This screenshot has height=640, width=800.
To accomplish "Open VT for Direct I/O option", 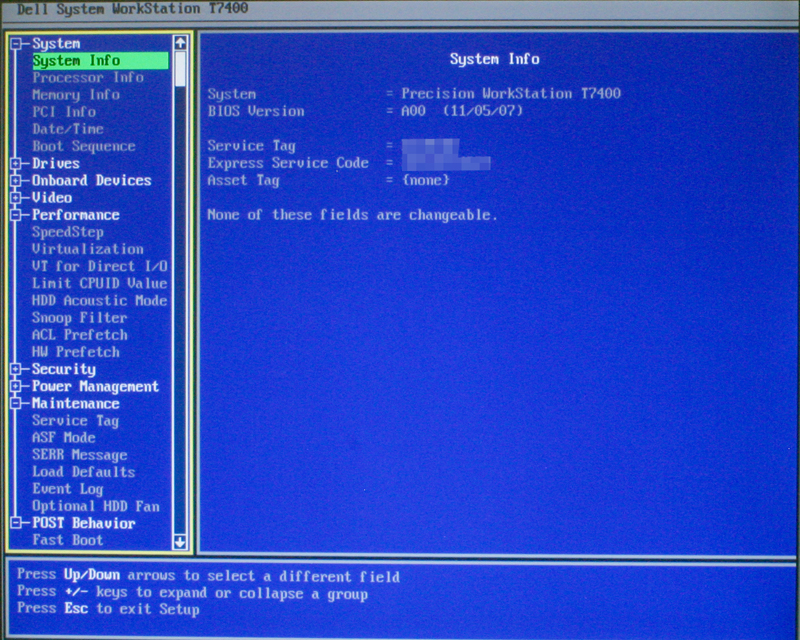I will tap(100, 266).
